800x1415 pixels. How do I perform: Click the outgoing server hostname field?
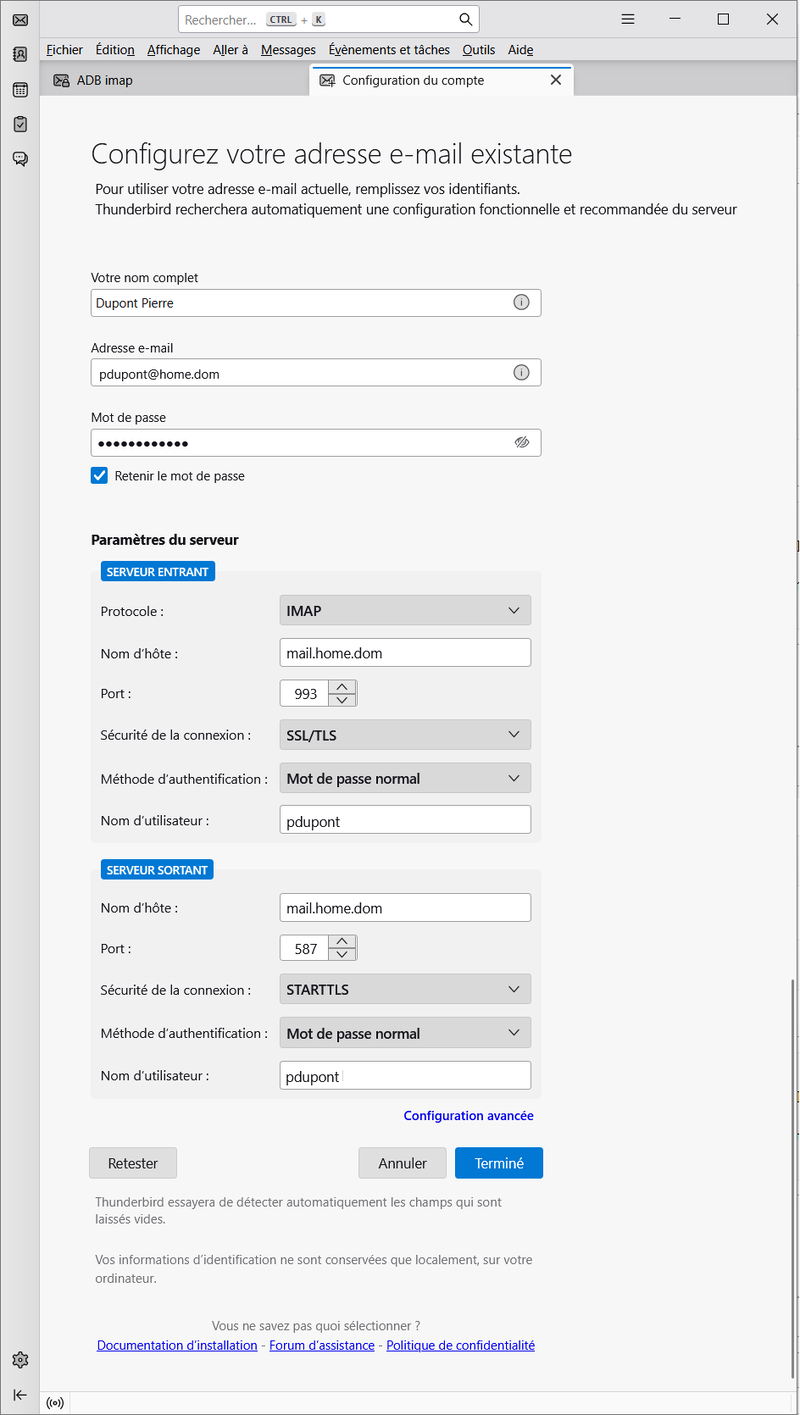[x=404, y=908]
